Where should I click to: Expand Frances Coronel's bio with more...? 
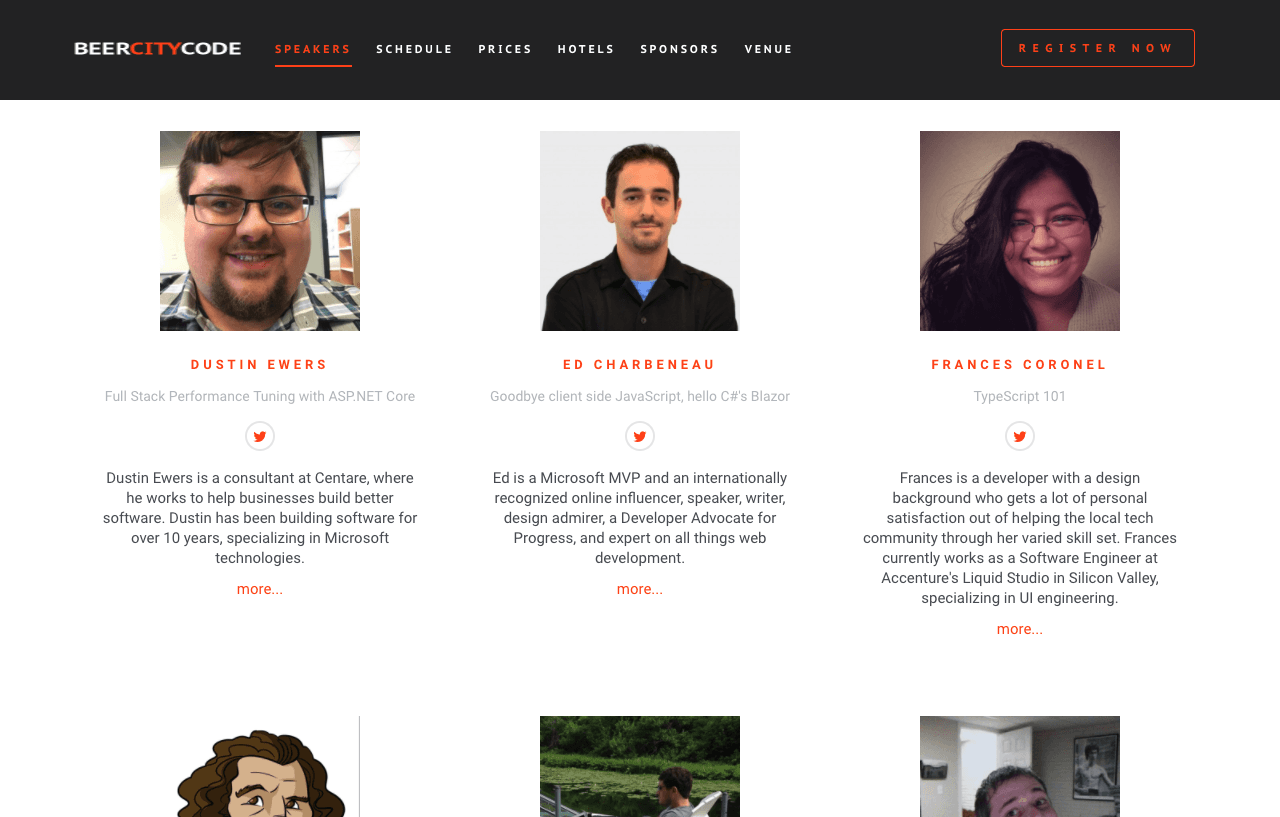[x=1020, y=629]
